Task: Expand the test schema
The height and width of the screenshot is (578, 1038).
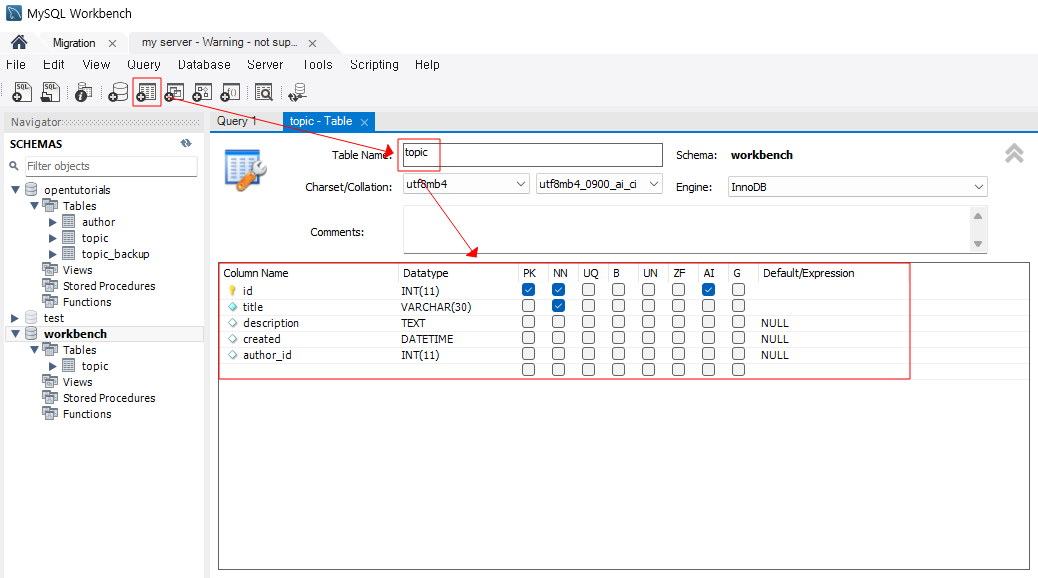Action: click(x=15, y=318)
